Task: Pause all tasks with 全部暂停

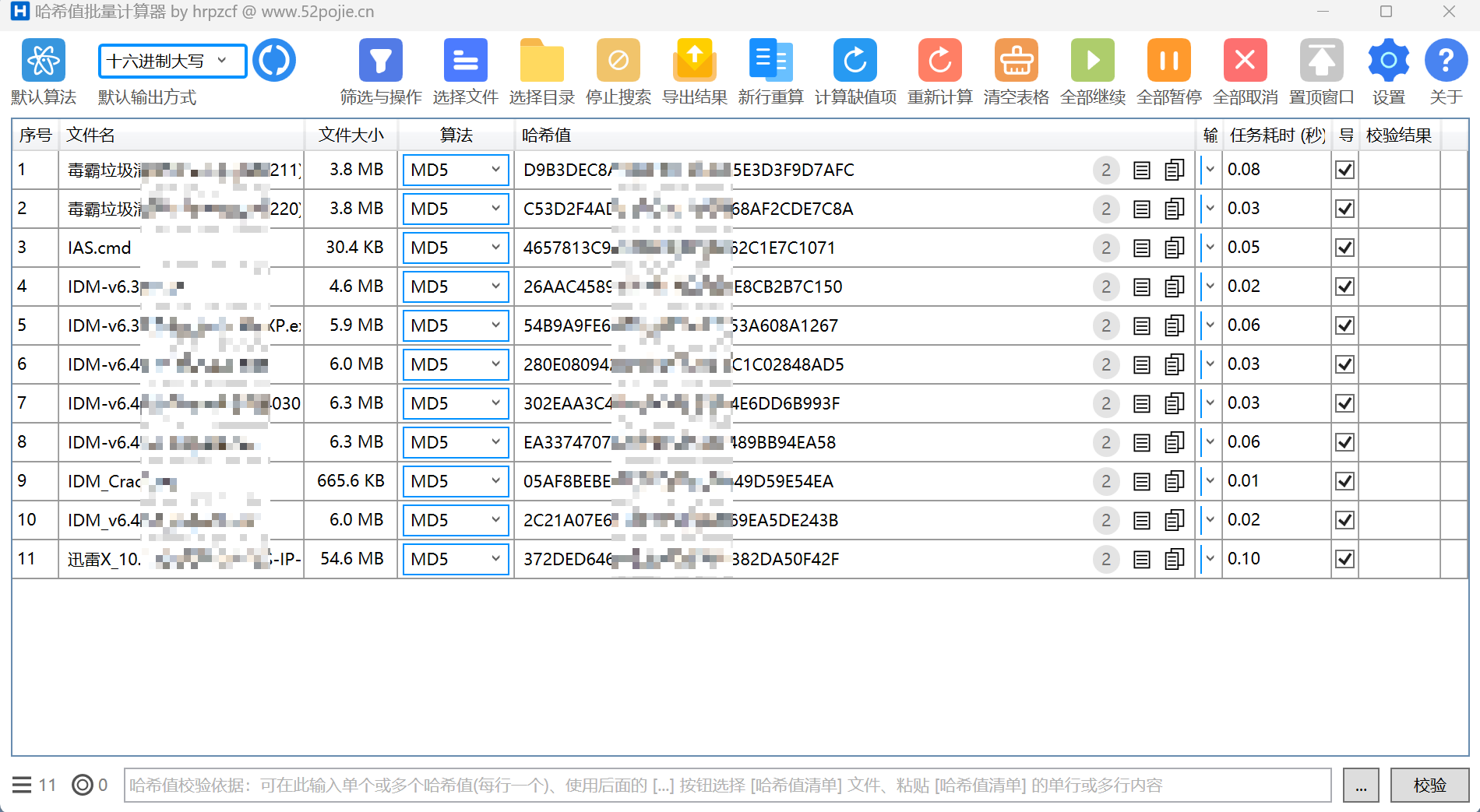Action: [x=1168, y=61]
